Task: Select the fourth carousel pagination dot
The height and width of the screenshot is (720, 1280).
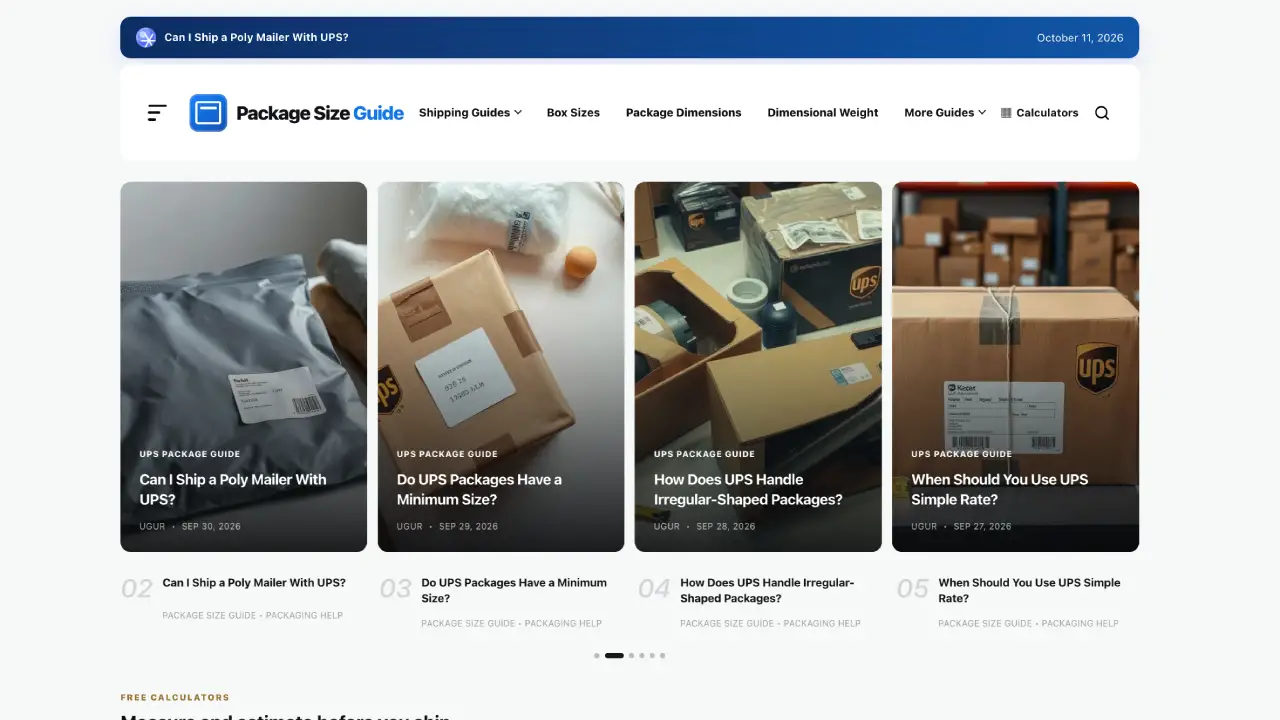Action: (641, 656)
